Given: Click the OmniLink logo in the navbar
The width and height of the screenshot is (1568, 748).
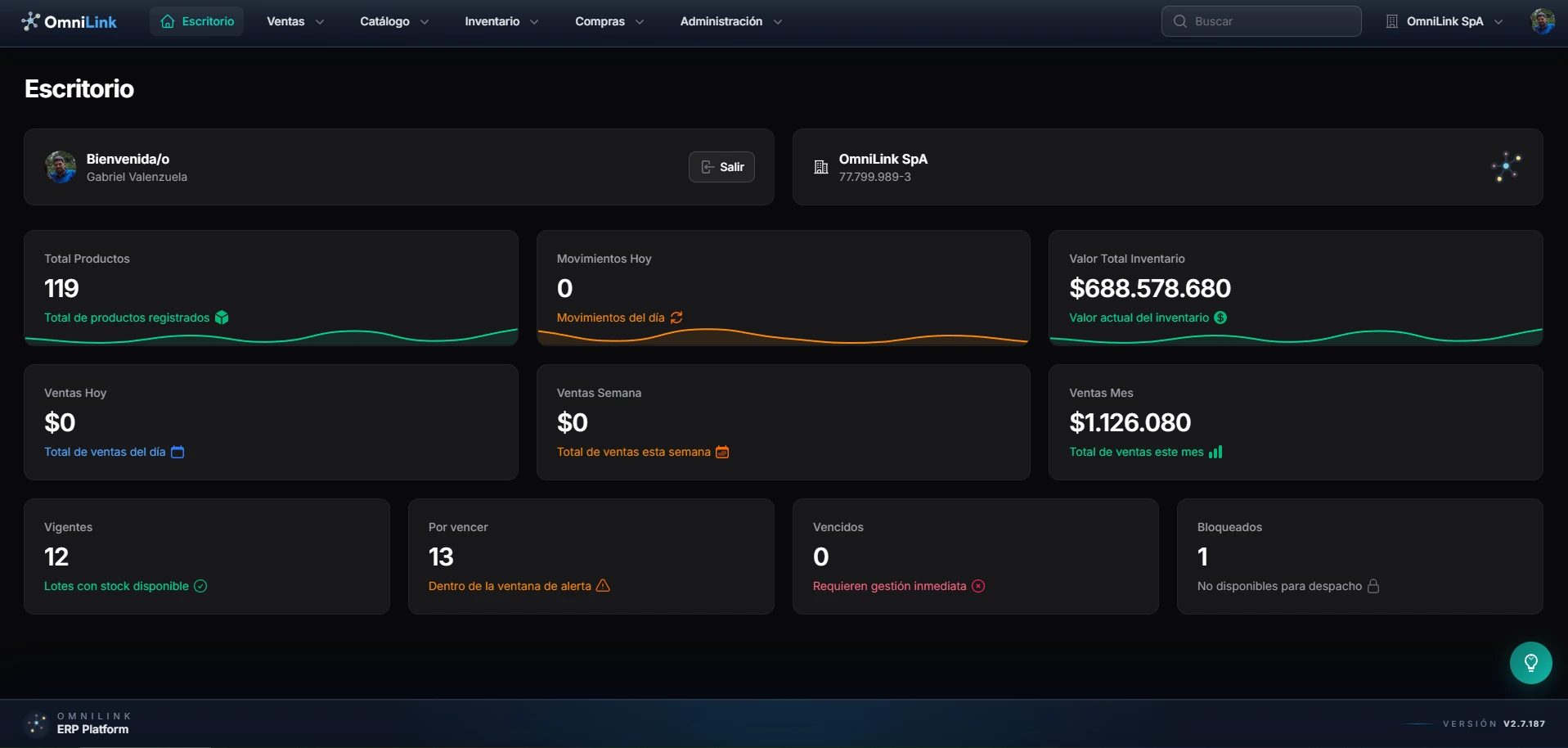Looking at the screenshot, I should click(x=70, y=21).
